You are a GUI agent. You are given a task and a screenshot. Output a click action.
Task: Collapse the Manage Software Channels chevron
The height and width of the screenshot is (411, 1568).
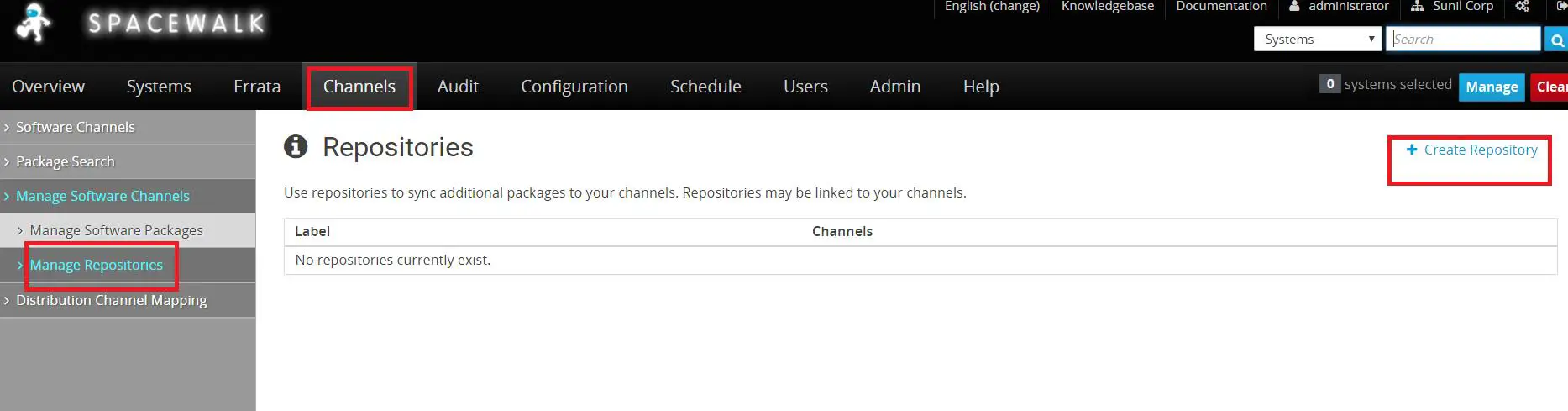click(x=7, y=197)
